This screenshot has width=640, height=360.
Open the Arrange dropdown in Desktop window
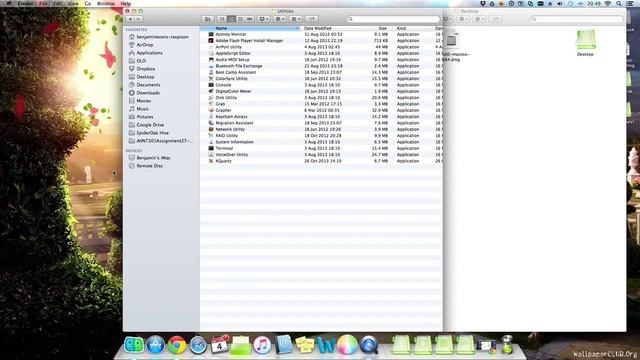pos(480,19)
